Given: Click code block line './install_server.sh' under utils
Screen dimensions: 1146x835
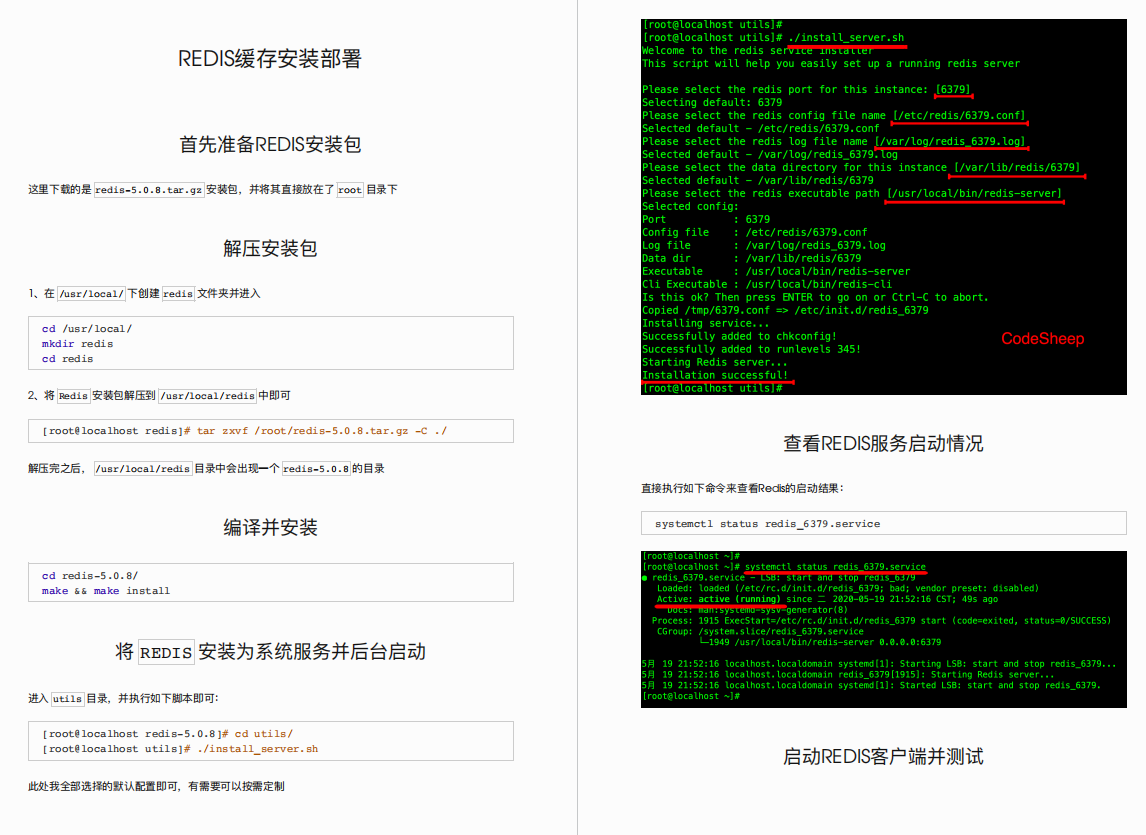Looking at the screenshot, I should coord(180,749).
